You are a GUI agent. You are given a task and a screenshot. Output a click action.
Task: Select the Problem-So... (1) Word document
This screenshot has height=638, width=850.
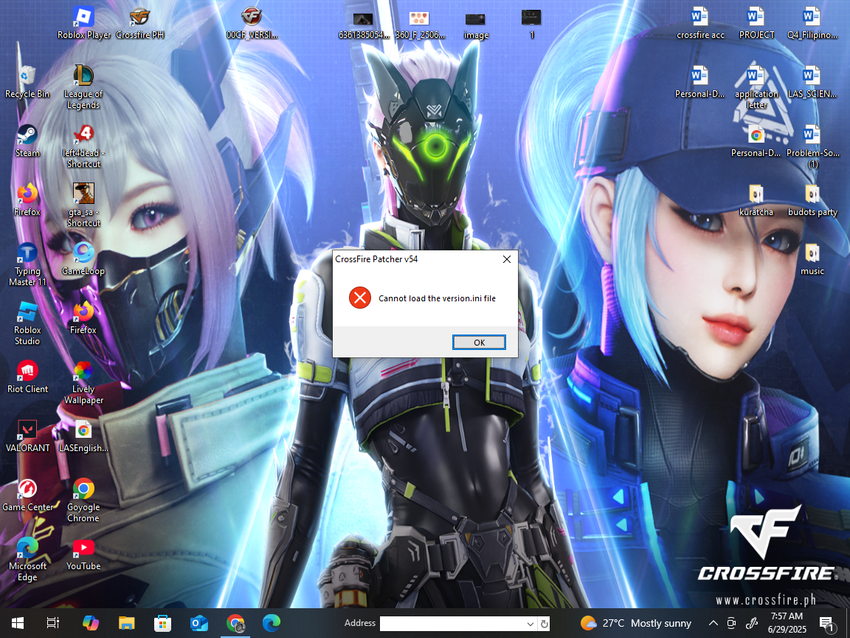point(812,146)
